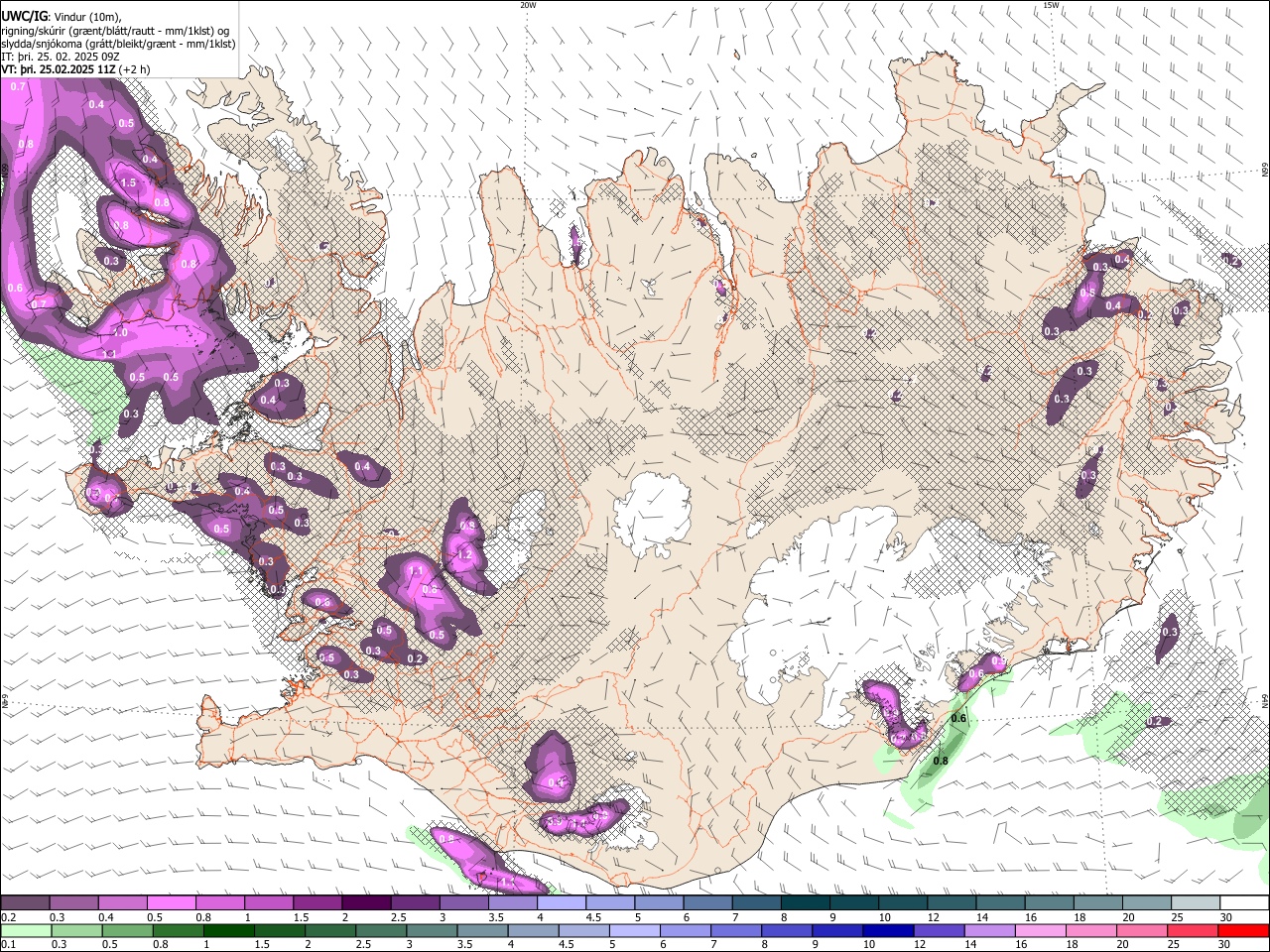The width and height of the screenshot is (1270, 952).
Task: Pick the dark teal snow swatch labeled 8
Action: (x=806, y=903)
